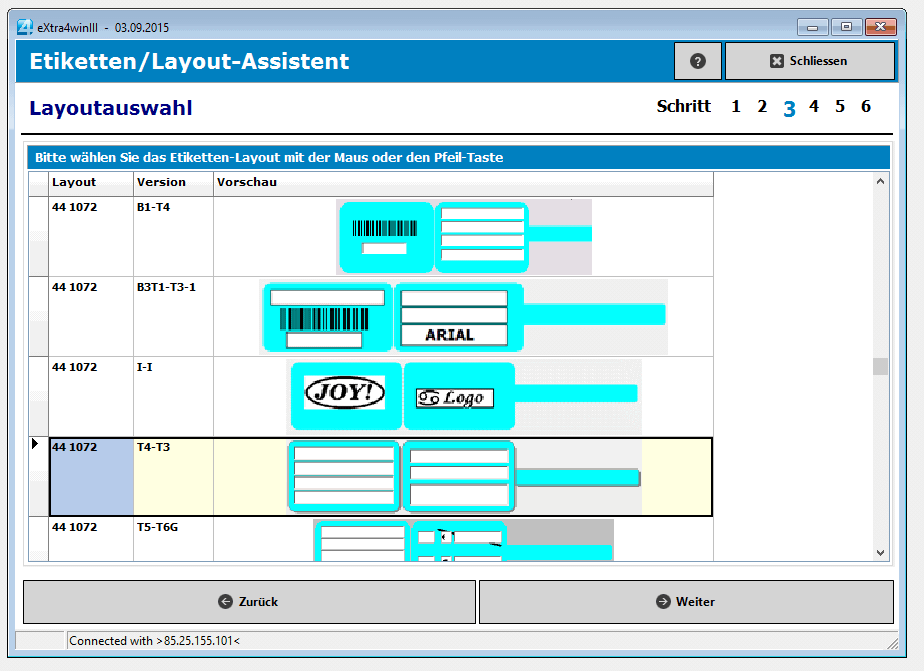
Task: Jump to wizard step 6
Action: 866,107
